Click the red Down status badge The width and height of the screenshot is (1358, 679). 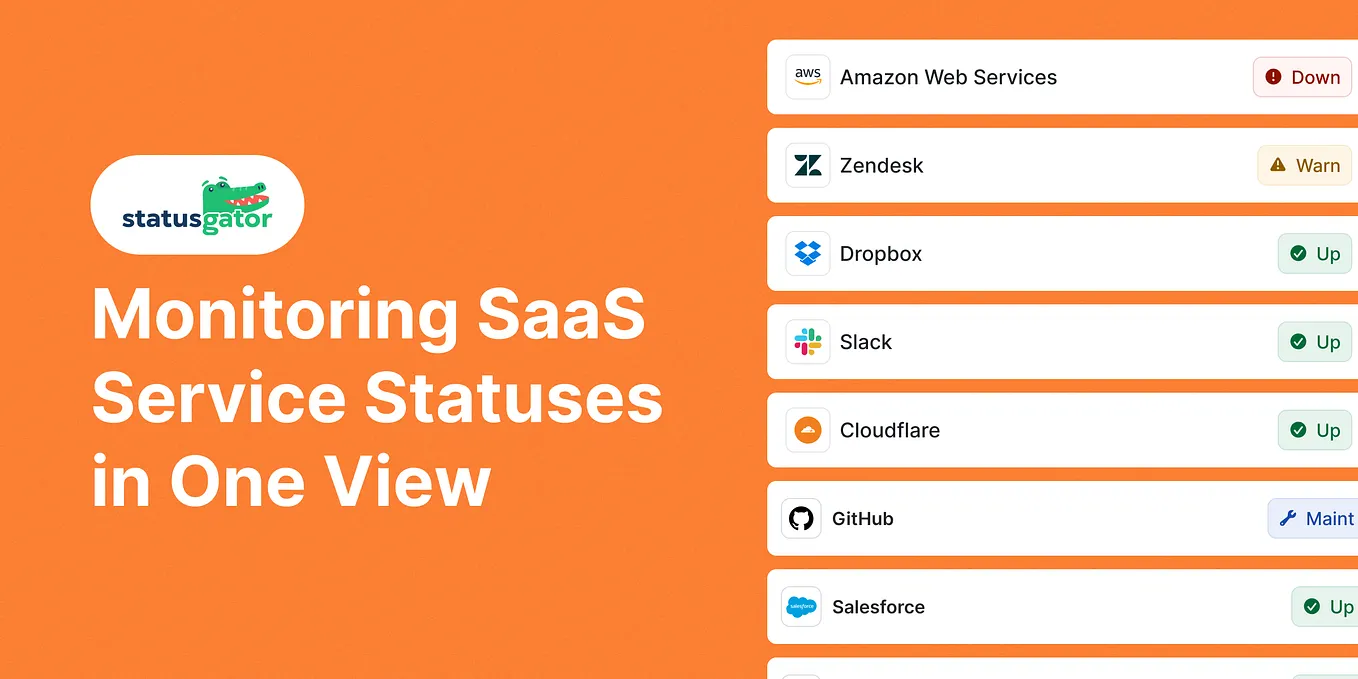pos(1302,77)
